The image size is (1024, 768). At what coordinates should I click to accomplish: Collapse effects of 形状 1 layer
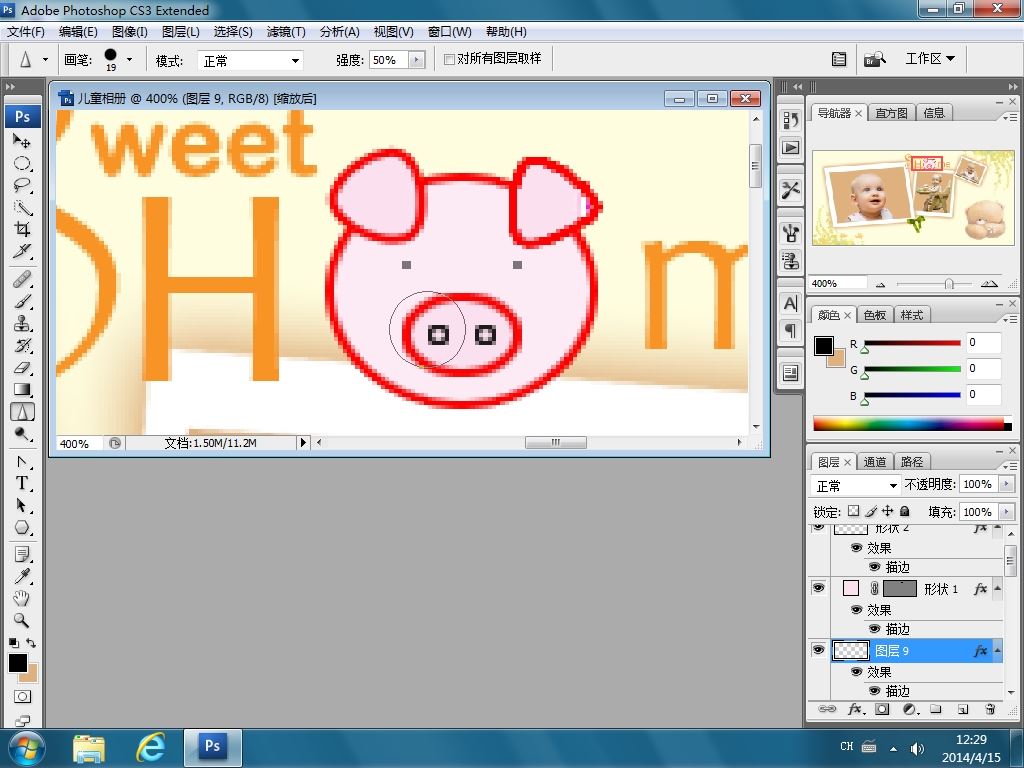click(997, 588)
